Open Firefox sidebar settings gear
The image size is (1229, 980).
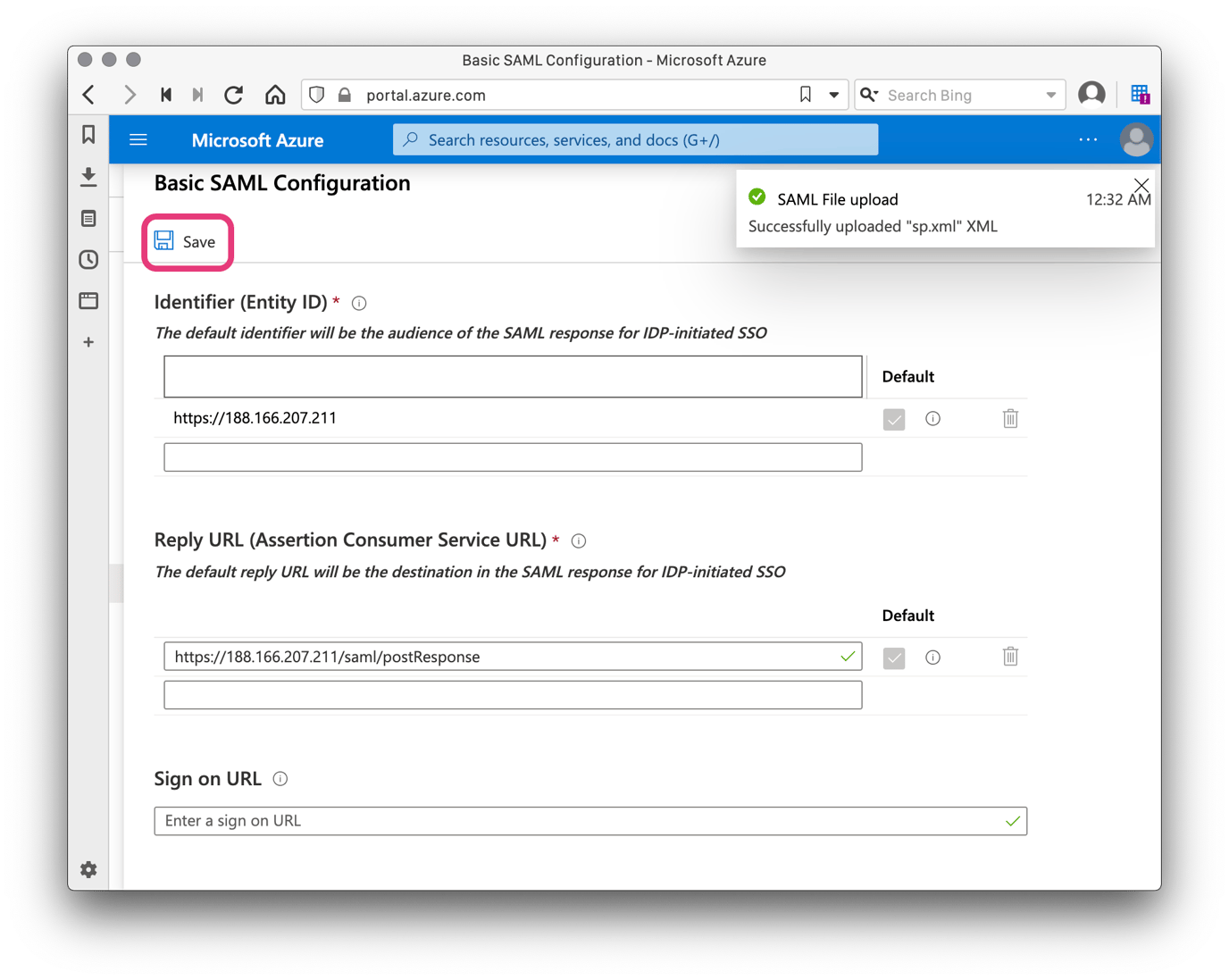pos(88,869)
